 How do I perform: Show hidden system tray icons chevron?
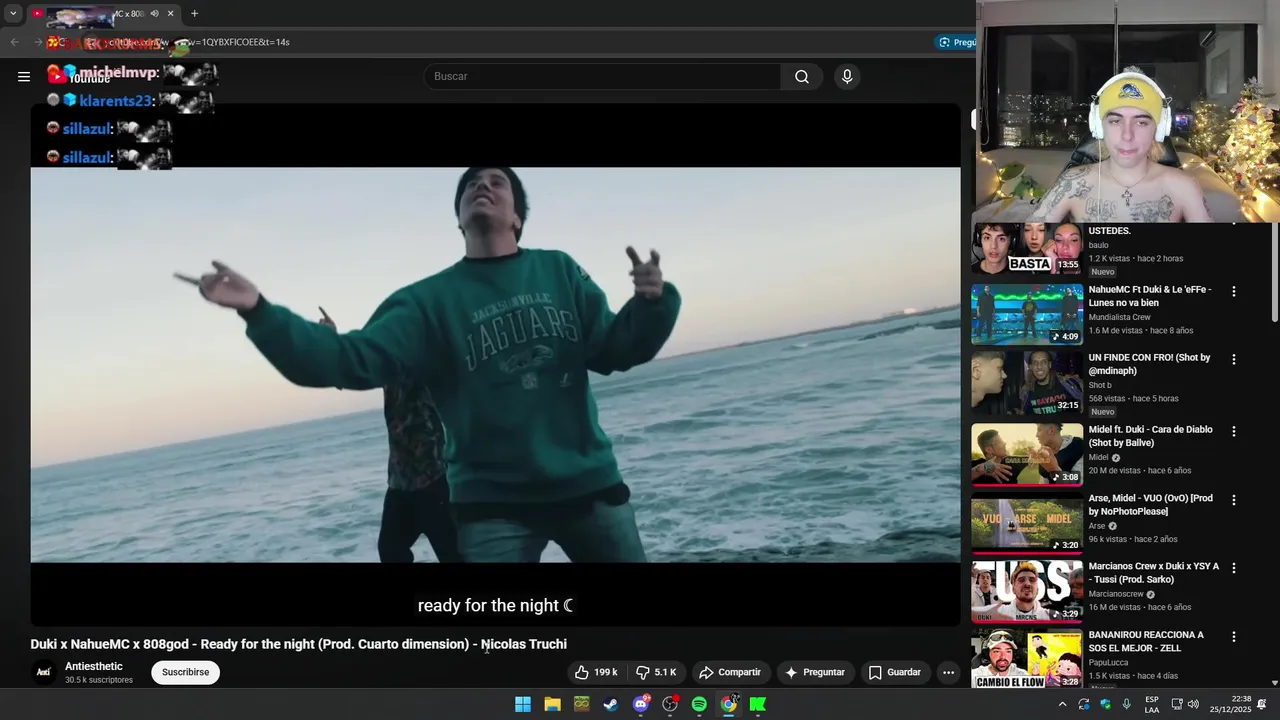click(x=1062, y=704)
